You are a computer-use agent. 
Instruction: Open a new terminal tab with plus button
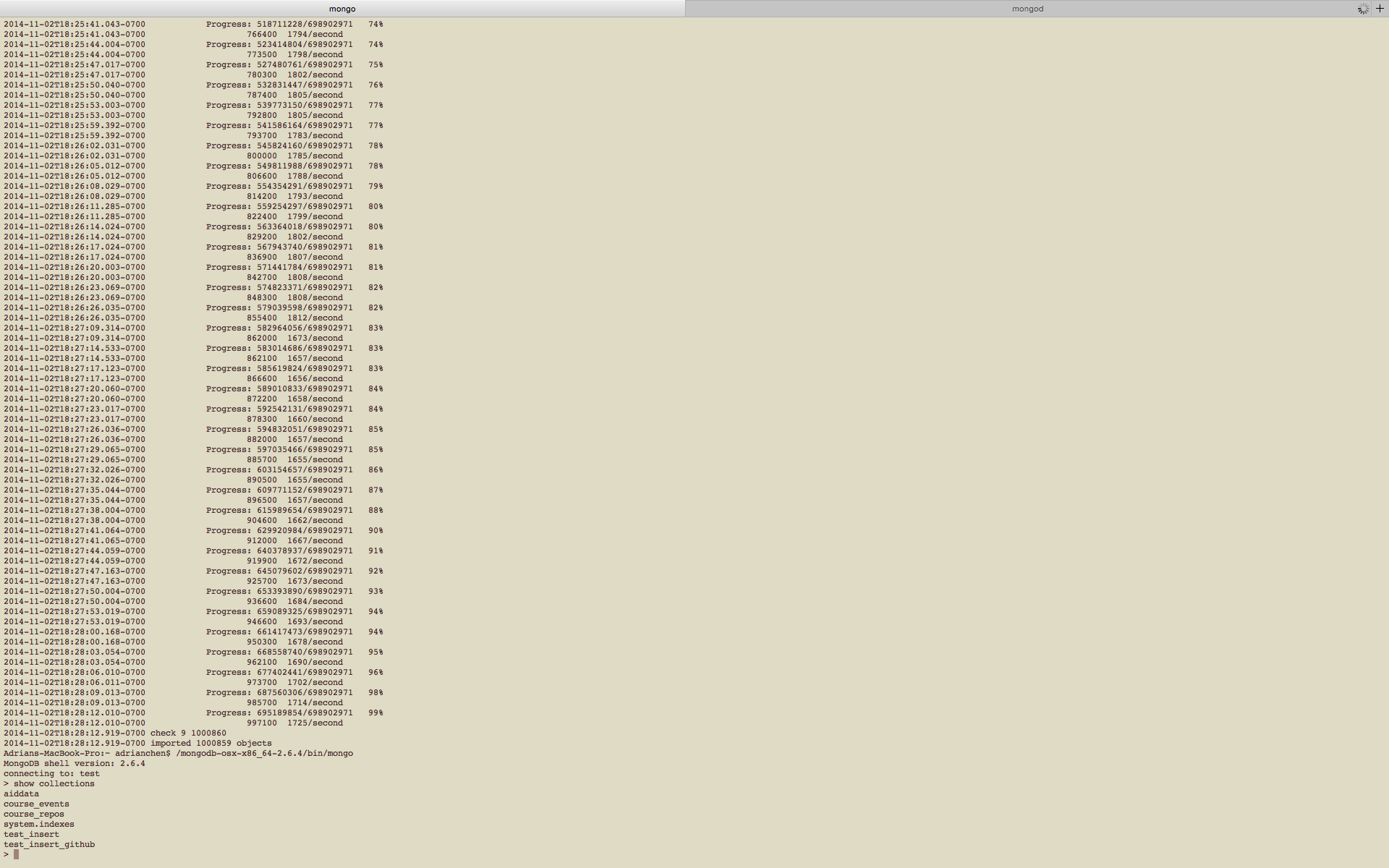point(1380,9)
